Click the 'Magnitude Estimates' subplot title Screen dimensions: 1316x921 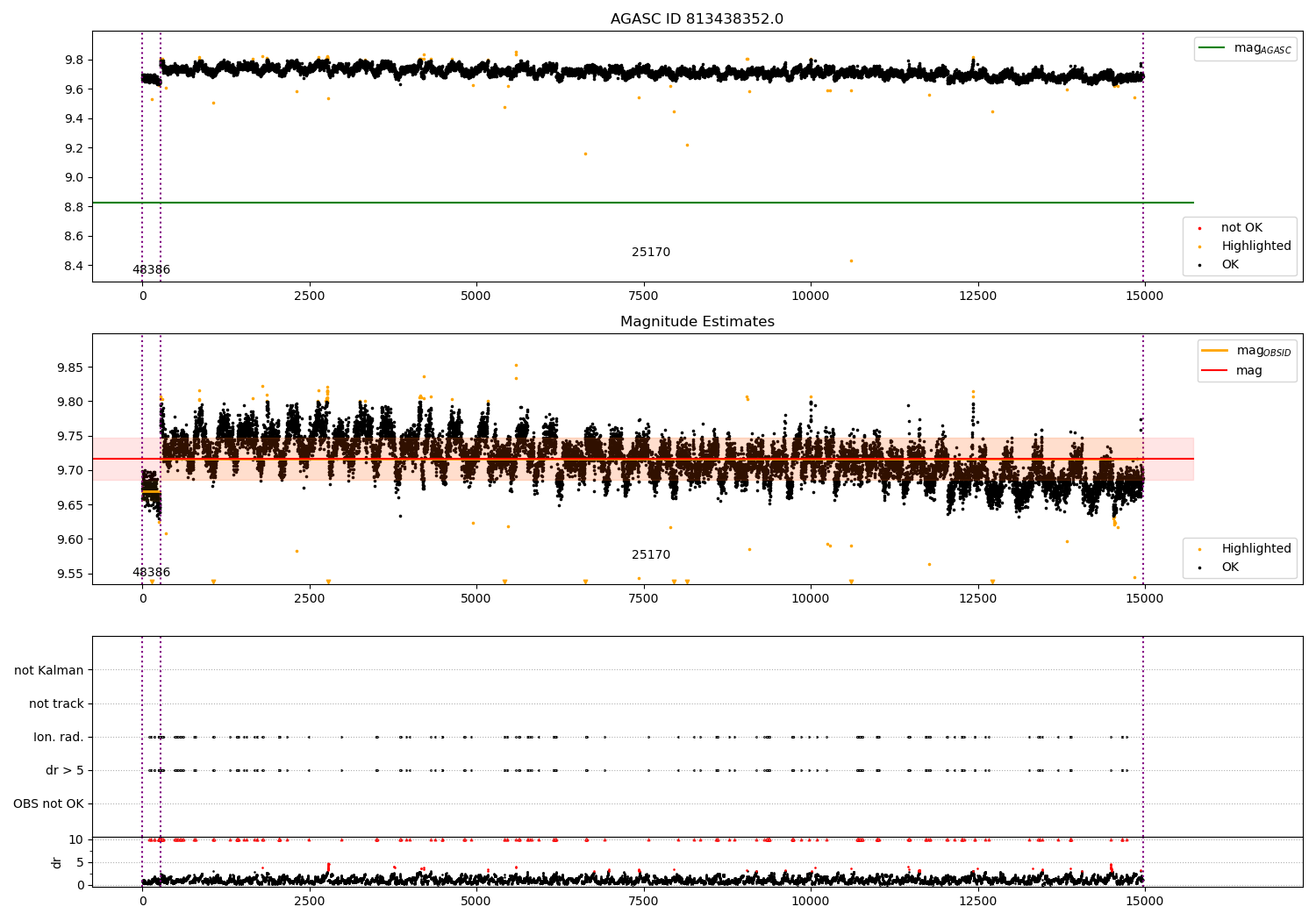coord(697,322)
